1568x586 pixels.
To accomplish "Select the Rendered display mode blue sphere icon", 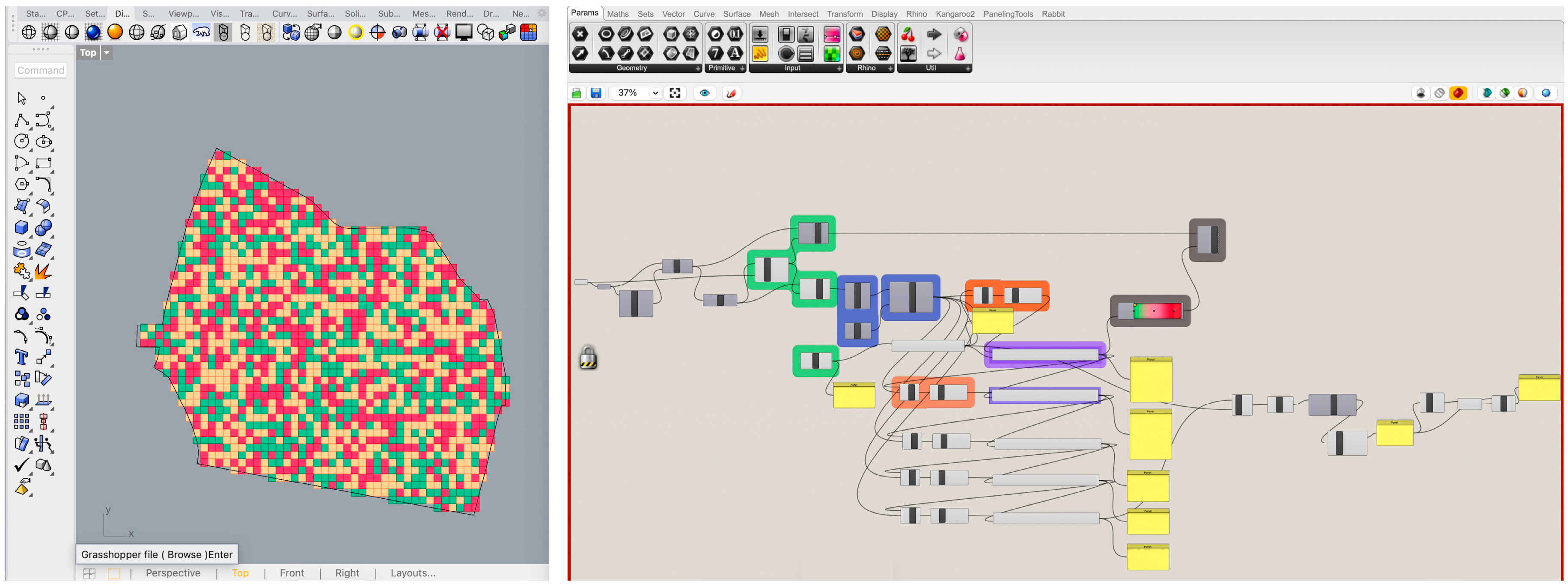I will (x=93, y=32).
